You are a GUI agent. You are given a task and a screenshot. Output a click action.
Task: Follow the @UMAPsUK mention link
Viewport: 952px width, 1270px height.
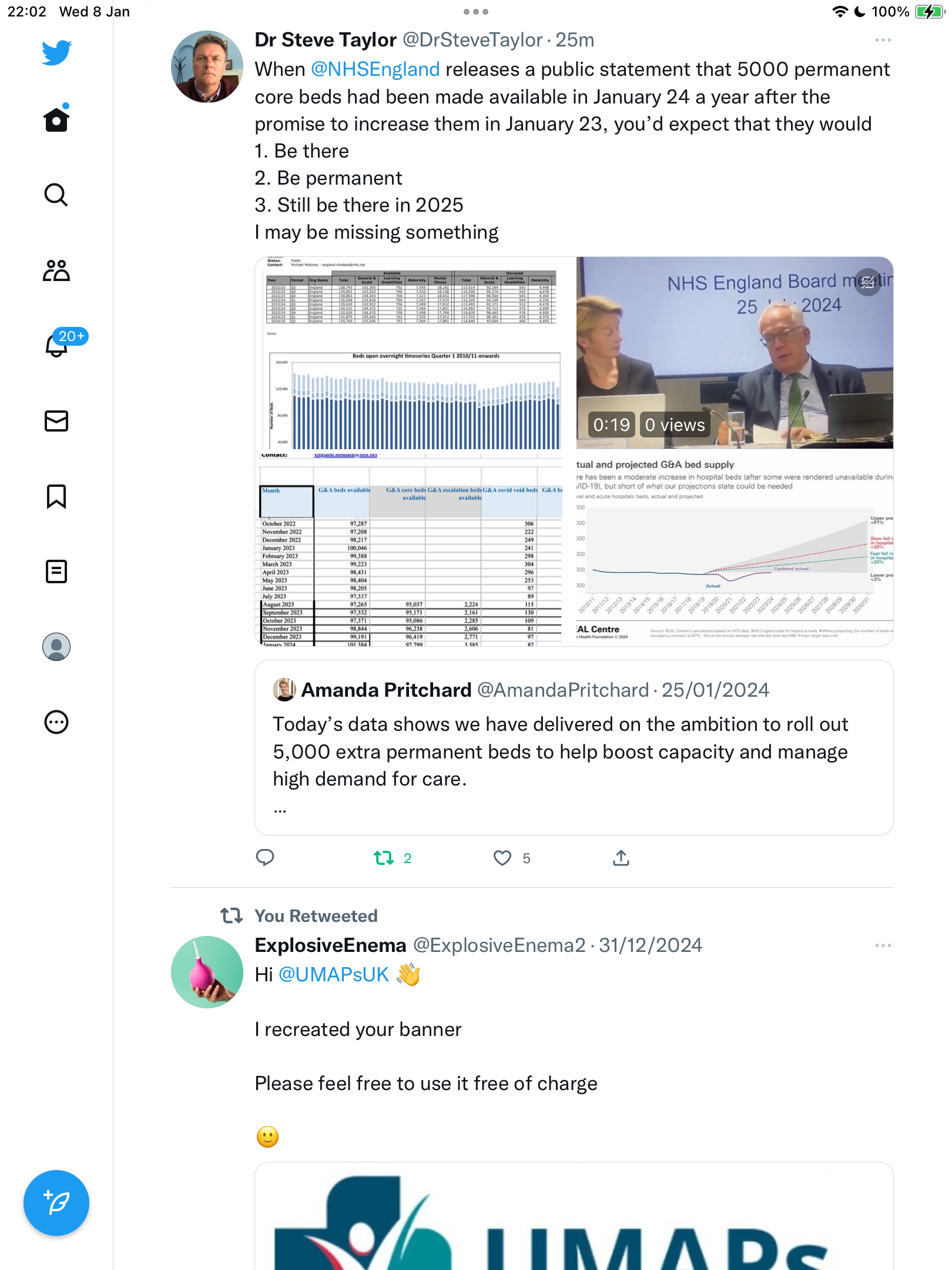point(333,975)
